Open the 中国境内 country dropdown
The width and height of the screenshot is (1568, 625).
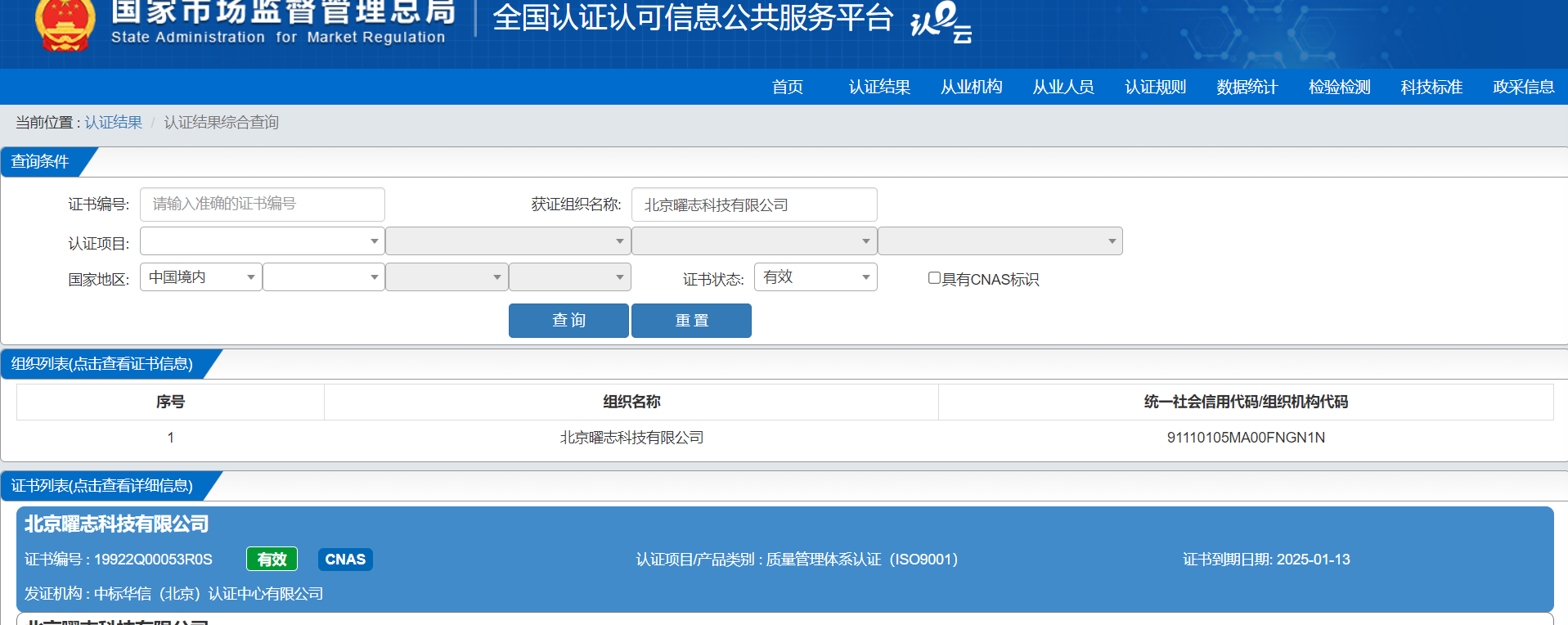(x=201, y=277)
